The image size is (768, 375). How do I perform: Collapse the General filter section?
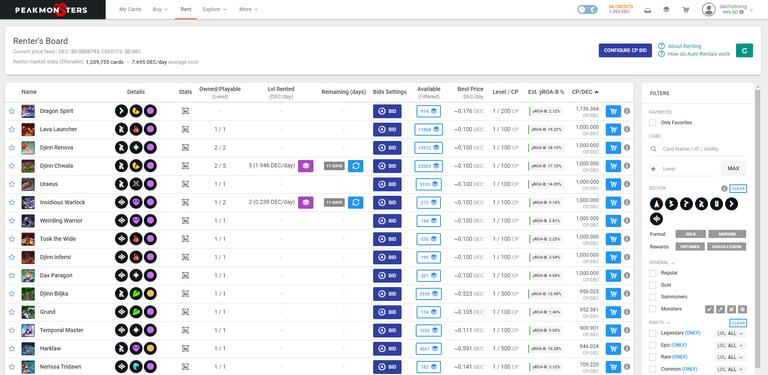pyautogui.click(x=662, y=262)
